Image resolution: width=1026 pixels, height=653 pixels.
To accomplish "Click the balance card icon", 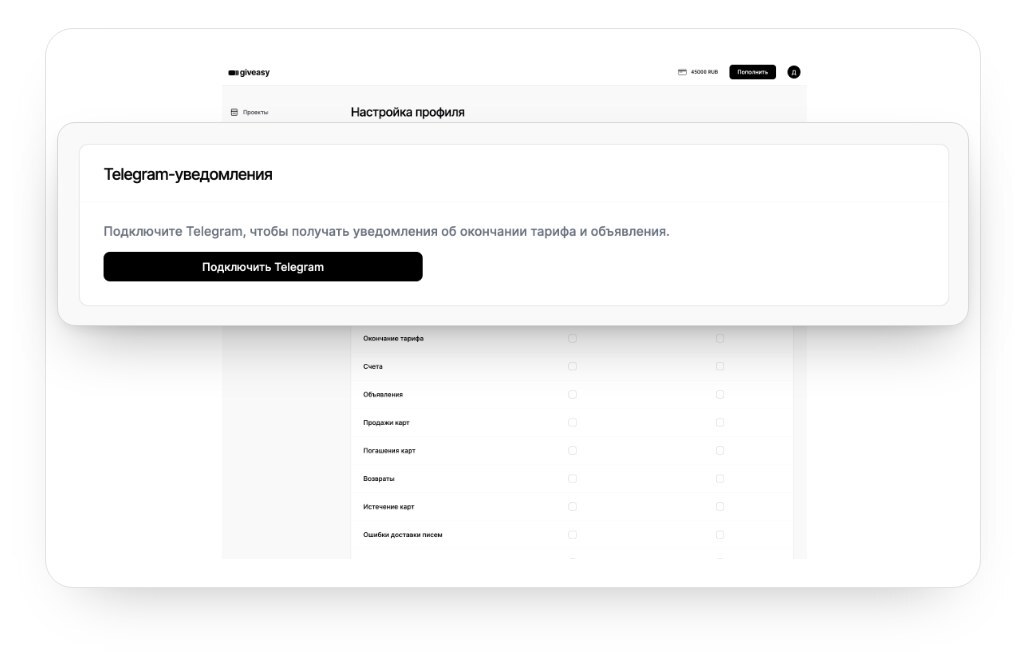I will [x=682, y=72].
